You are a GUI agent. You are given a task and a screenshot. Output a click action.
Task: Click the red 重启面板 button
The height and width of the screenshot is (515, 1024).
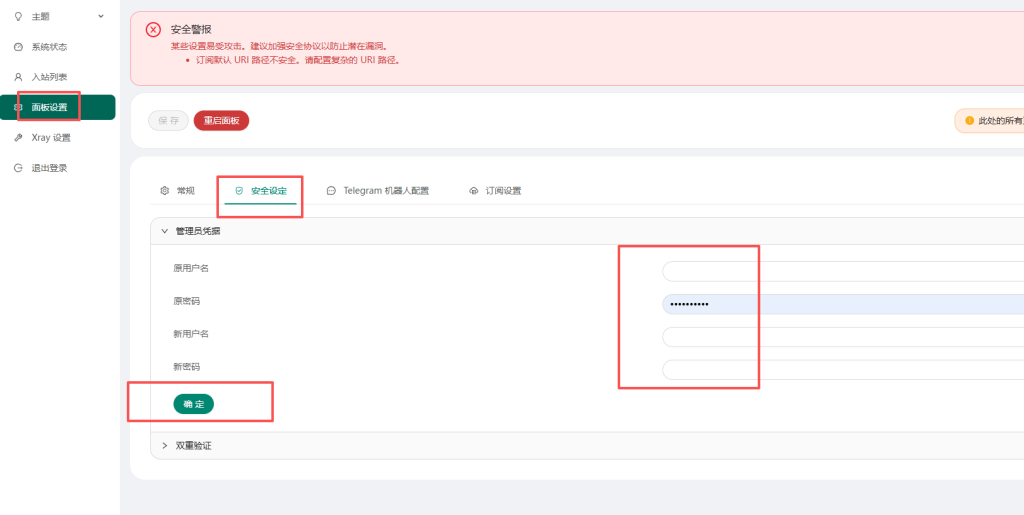221,121
